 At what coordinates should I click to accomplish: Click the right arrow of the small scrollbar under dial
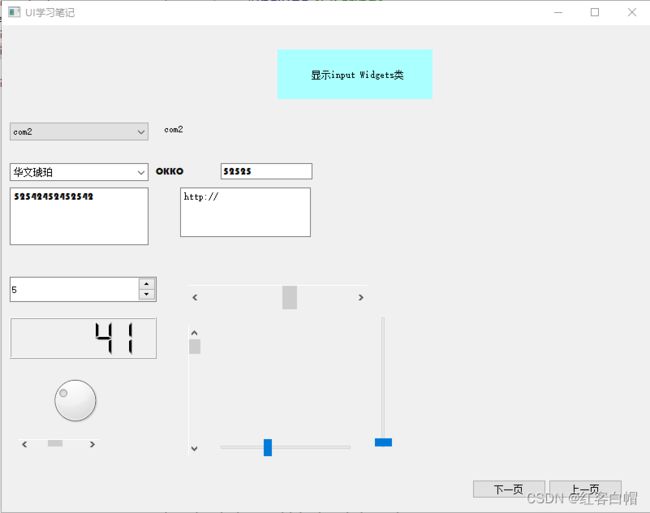pyautogui.click(x=92, y=444)
